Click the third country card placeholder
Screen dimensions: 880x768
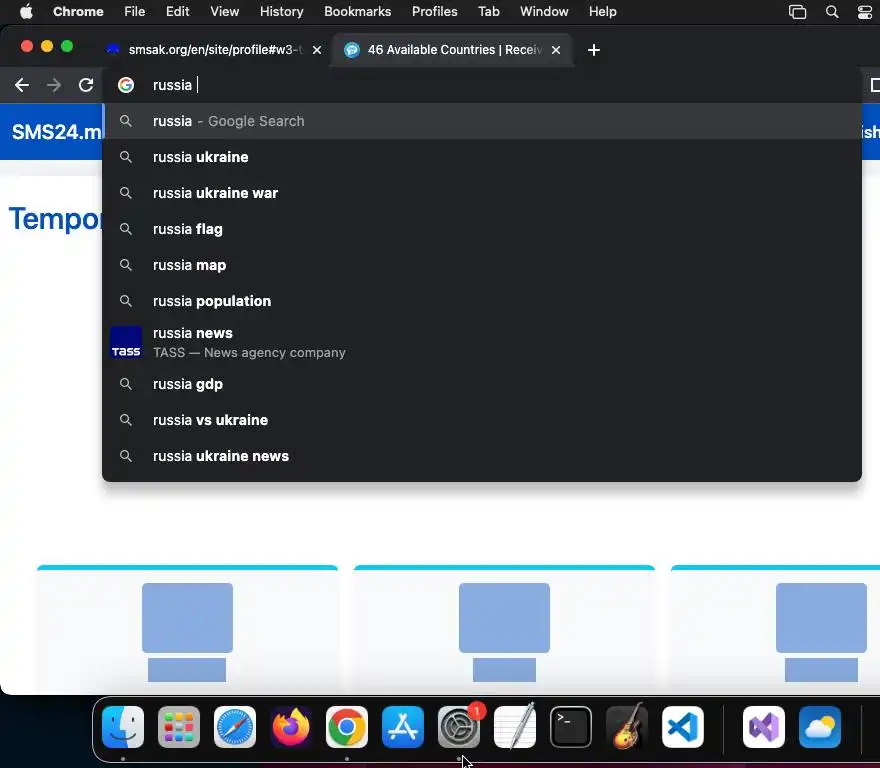[776, 630]
